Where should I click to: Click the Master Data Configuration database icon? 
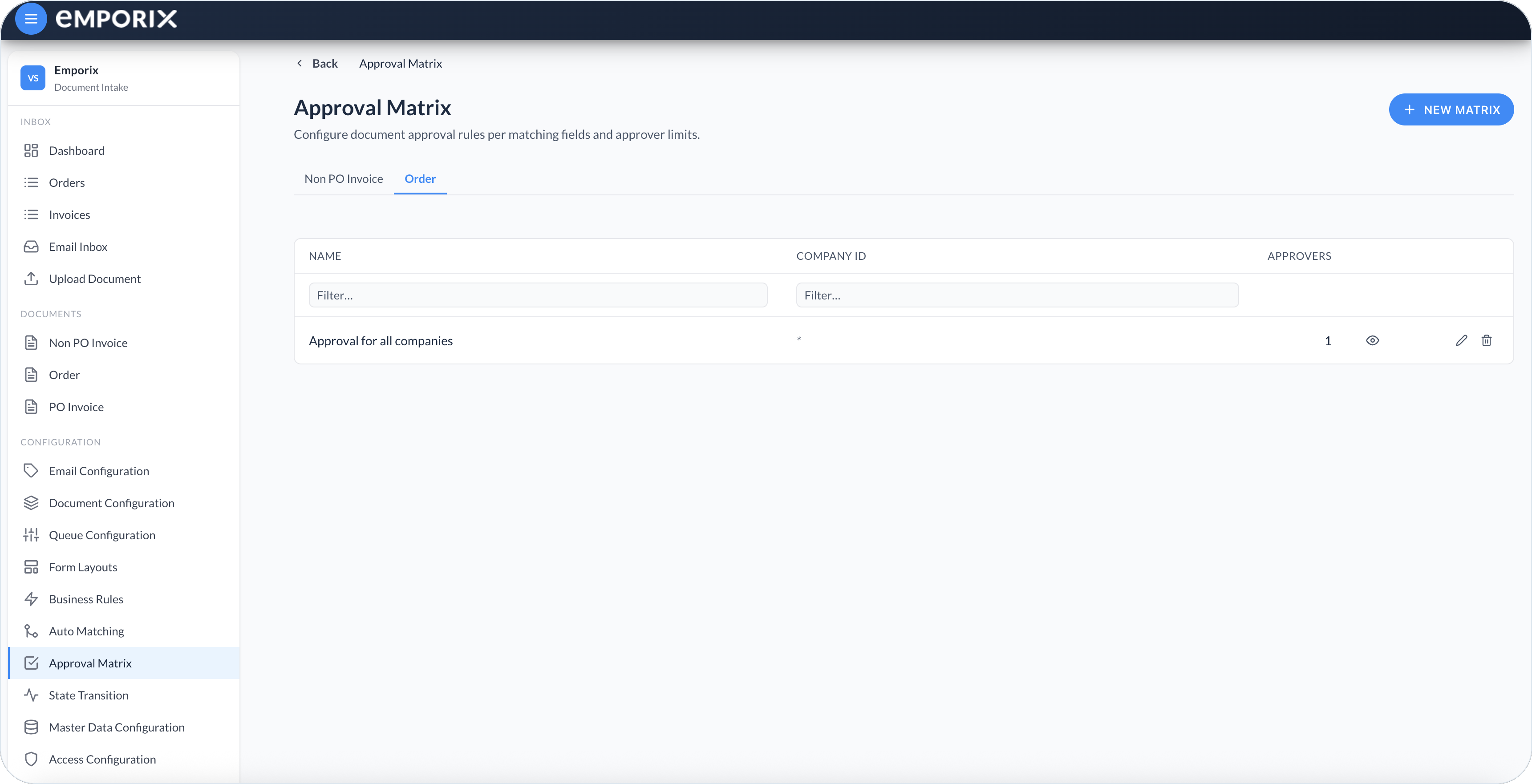click(x=31, y=727)
